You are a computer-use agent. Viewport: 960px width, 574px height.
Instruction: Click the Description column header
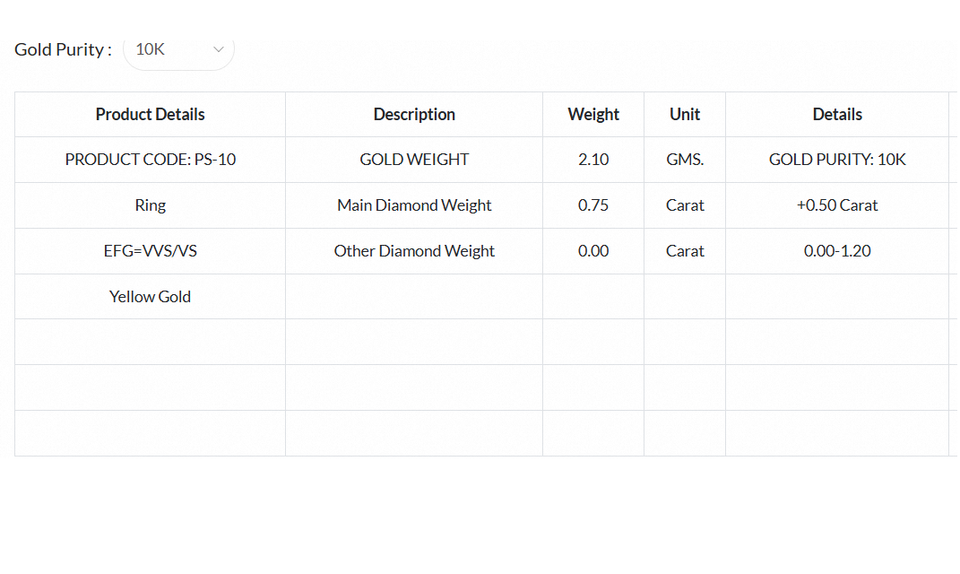pyautogui.click(x=414, y=114)
